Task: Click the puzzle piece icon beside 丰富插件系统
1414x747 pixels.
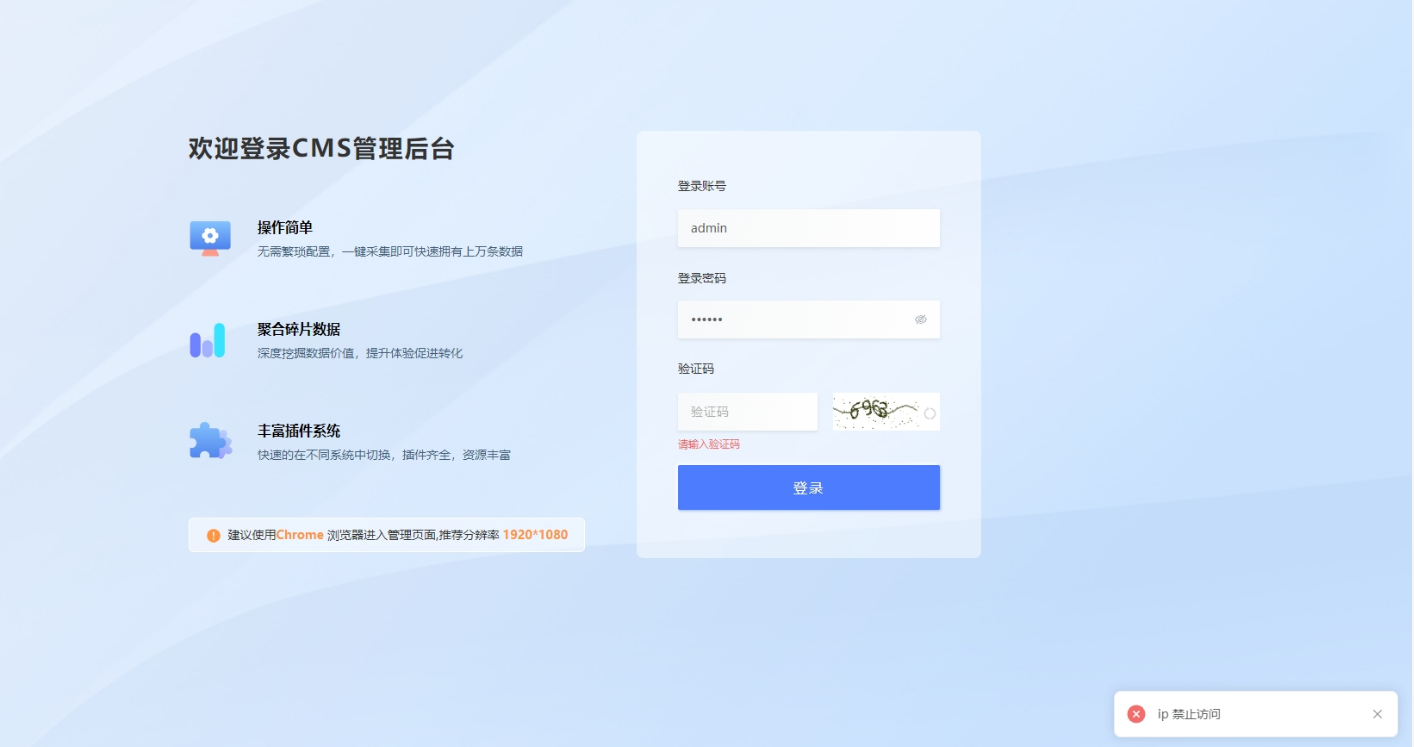Action: [x=210, y=441]
